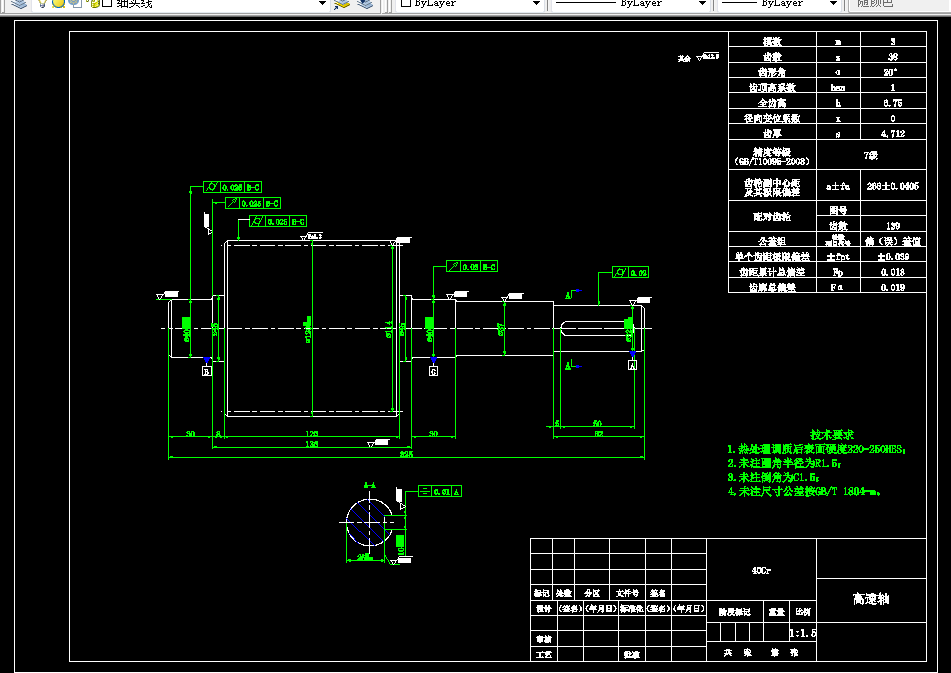Screen dimensions: 951x673
Task: Select the 配对齿轮 table cell
Action: pyautogui.click(x=772, y=216)
